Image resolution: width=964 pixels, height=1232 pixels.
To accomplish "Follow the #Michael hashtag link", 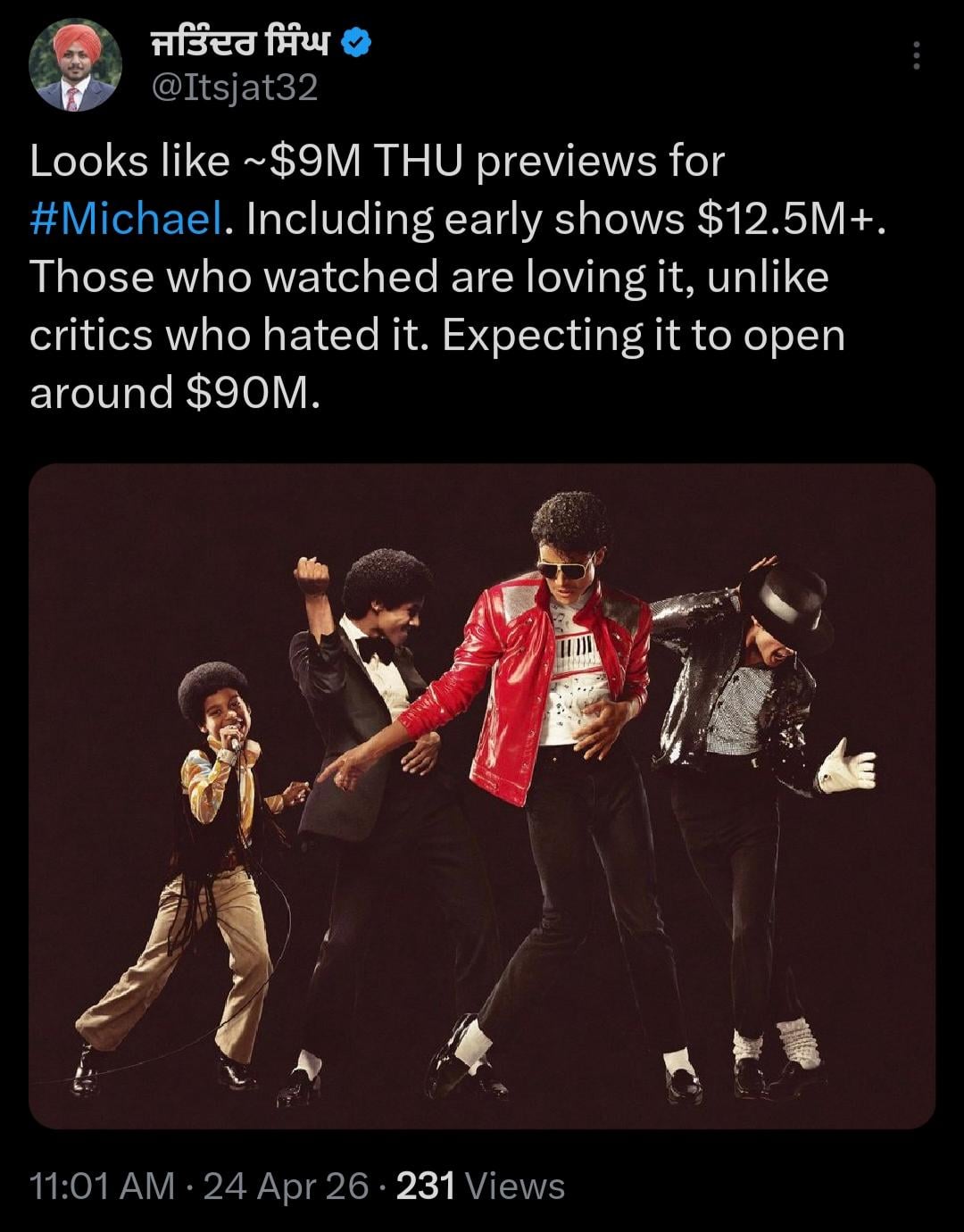I will 125,220.
